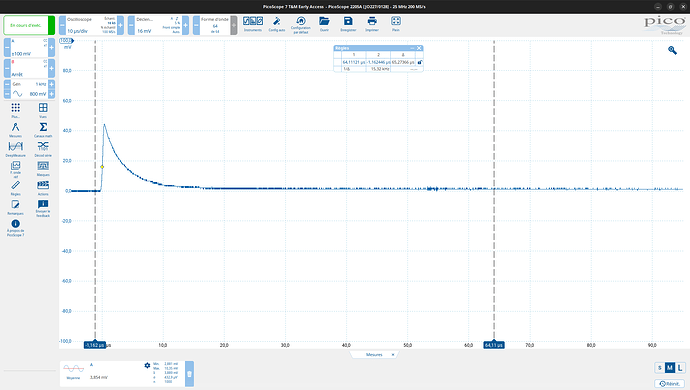Screen dimensions: 690x390
Task: Open the Oscilloscope 10 µs/div timebase options
Action: click(x=91, y=25)
